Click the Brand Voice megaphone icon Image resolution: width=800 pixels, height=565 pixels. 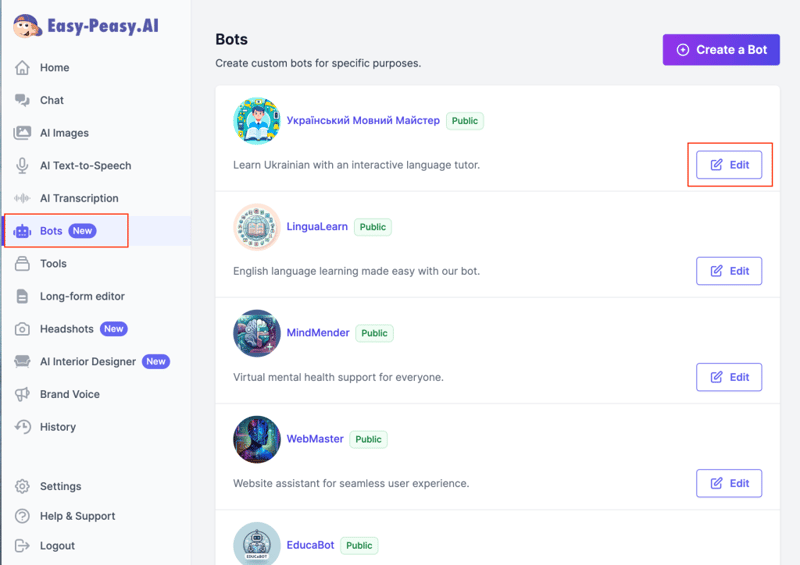pos(22,394)
